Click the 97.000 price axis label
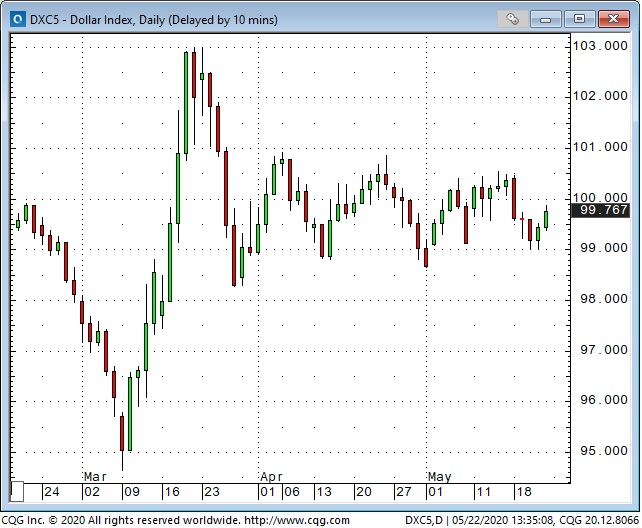Screen dimensions: 642x528 tap(604, 350)
